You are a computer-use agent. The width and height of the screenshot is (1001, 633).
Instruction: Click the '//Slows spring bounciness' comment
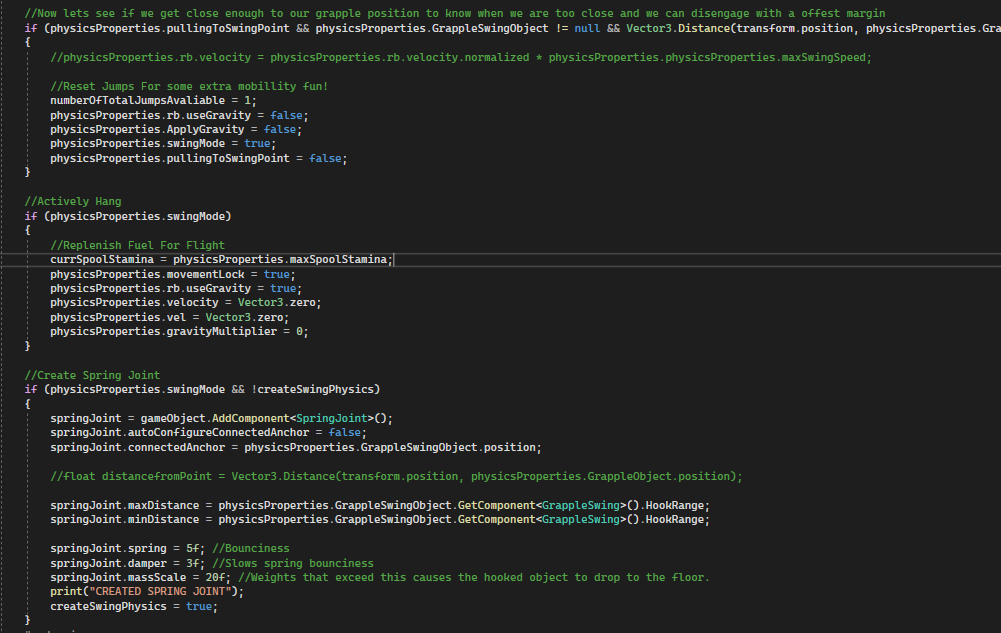pyautogui.click(x=293, y=563)
